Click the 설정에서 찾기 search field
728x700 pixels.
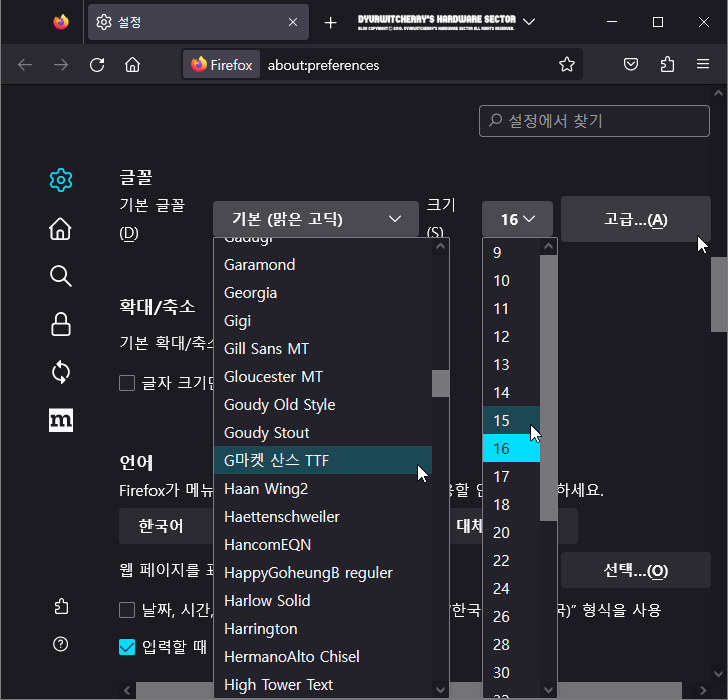(594, 121)
